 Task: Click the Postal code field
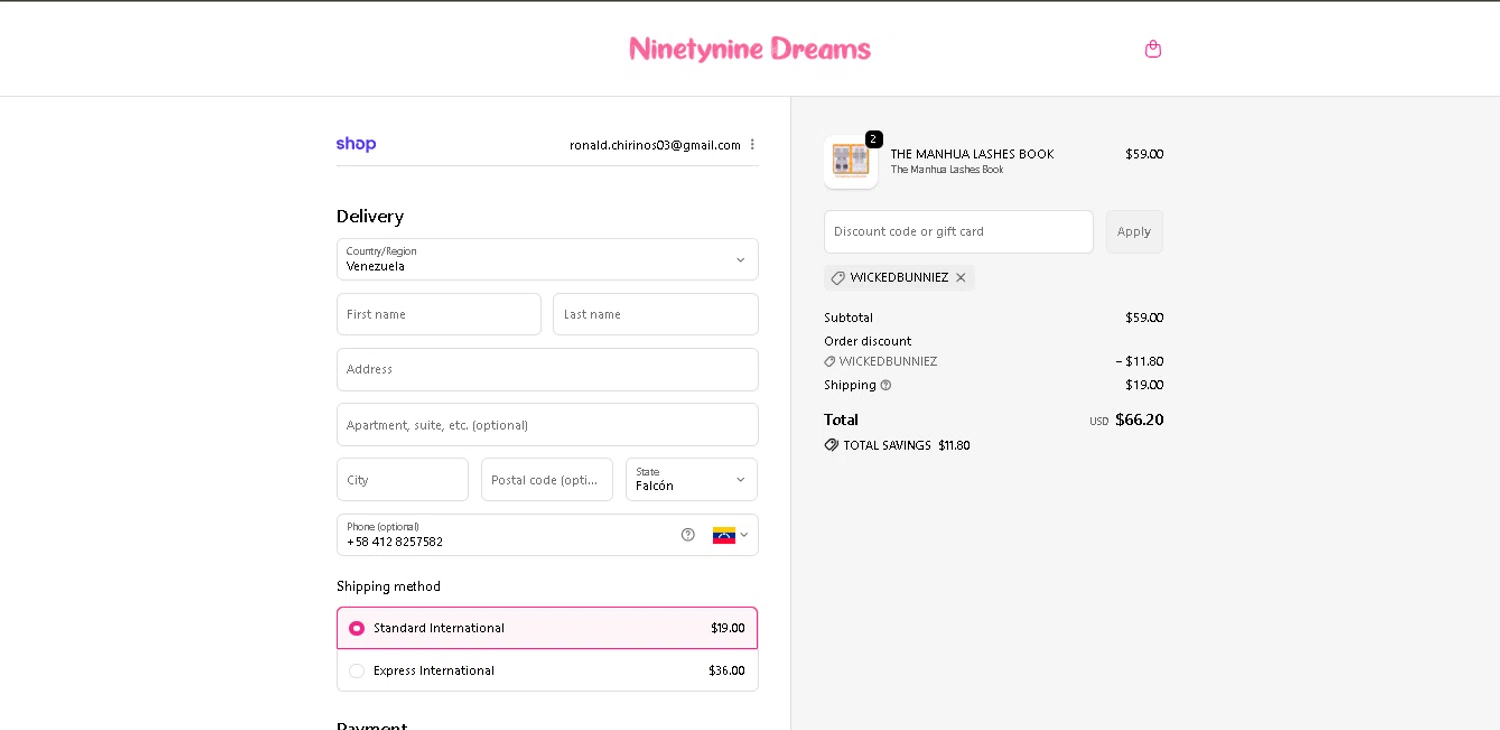pyautogui.click(x=547, y=479)
